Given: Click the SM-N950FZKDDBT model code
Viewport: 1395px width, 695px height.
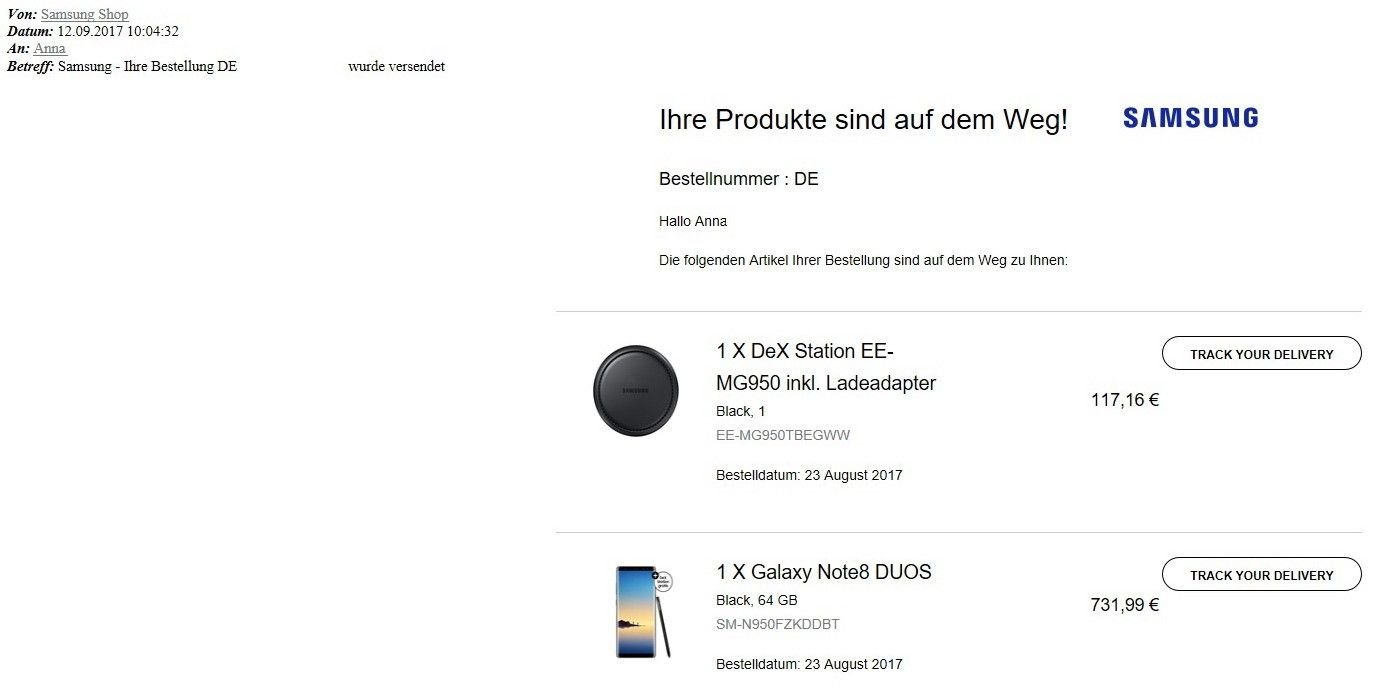Looking at the screenshot, I should (778, 624).
